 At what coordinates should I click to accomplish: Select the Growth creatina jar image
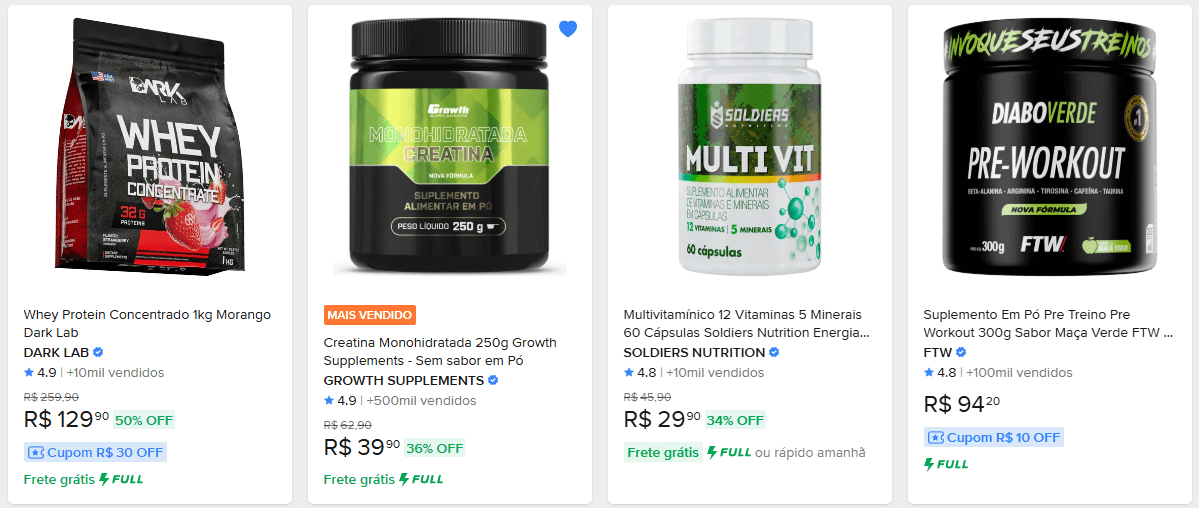click(450, 145)
